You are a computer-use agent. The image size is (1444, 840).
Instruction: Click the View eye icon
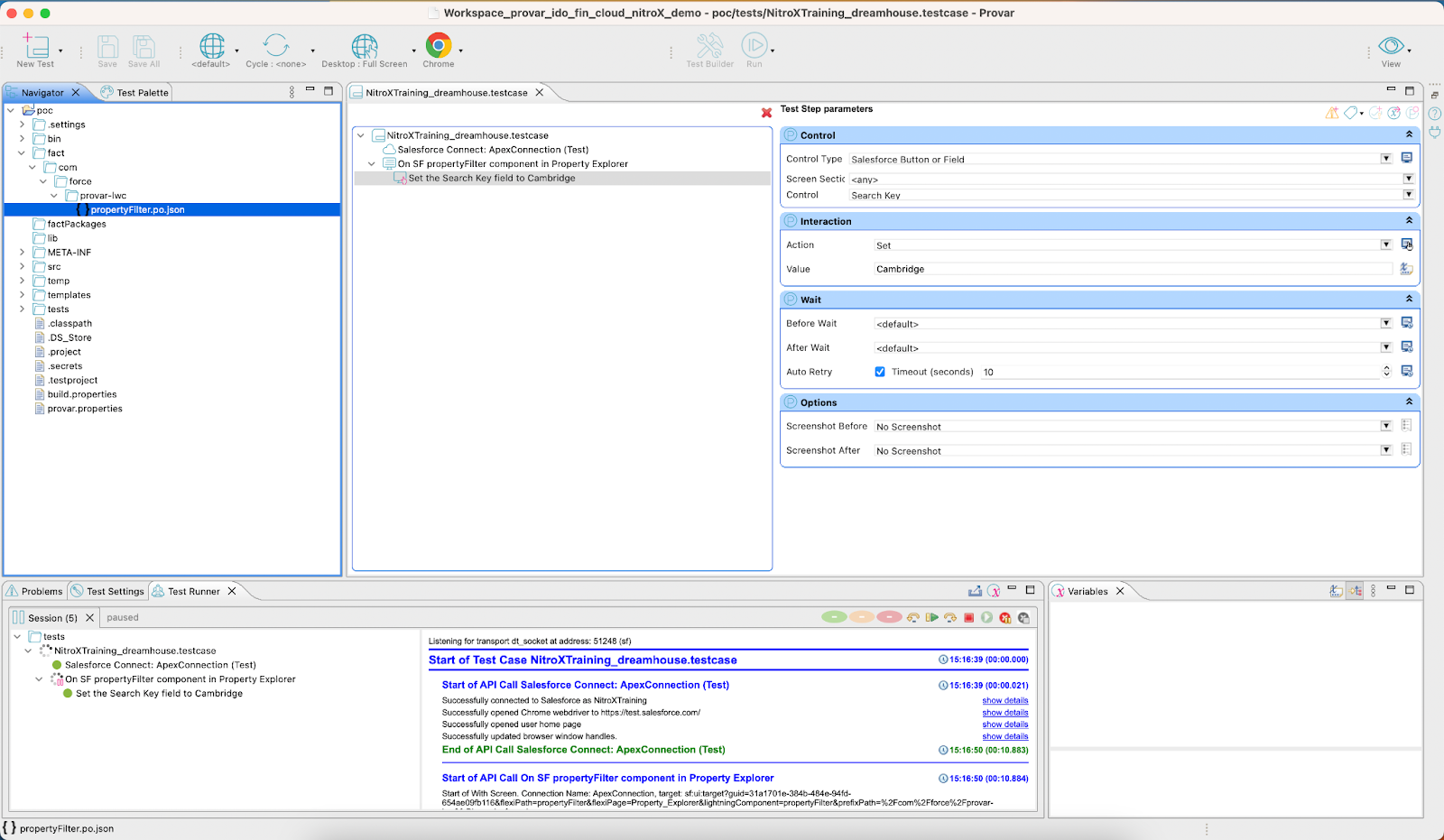(1391, 45)
